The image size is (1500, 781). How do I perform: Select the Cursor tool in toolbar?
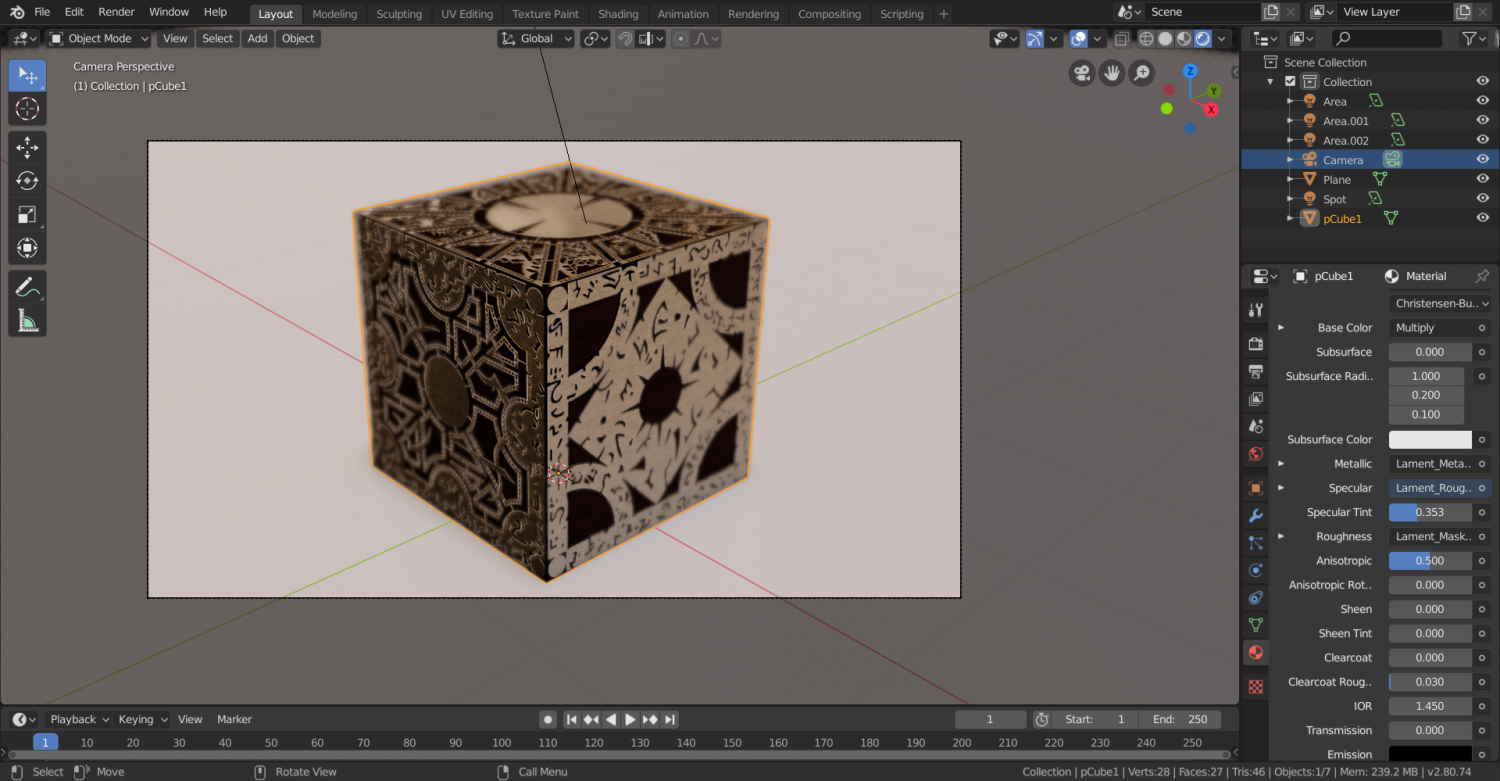pos(27,109)
